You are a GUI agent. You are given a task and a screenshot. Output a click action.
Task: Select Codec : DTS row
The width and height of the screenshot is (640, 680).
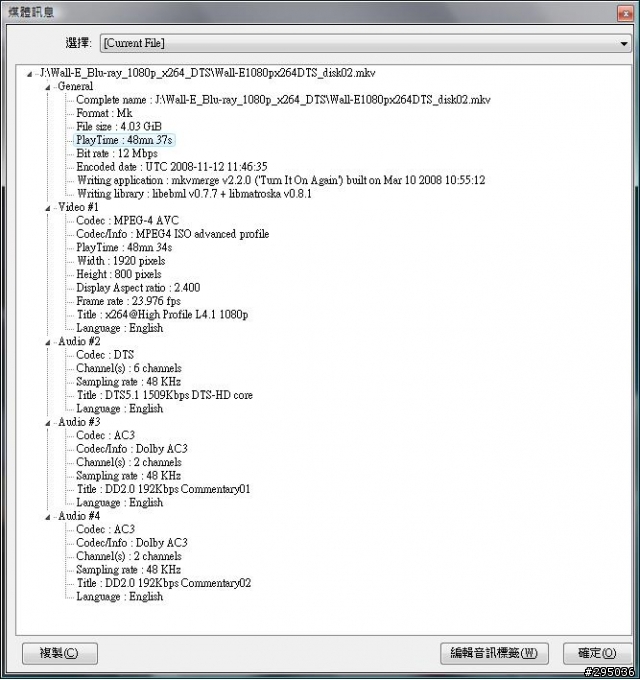pyautogui.click(x=105, y=355)
